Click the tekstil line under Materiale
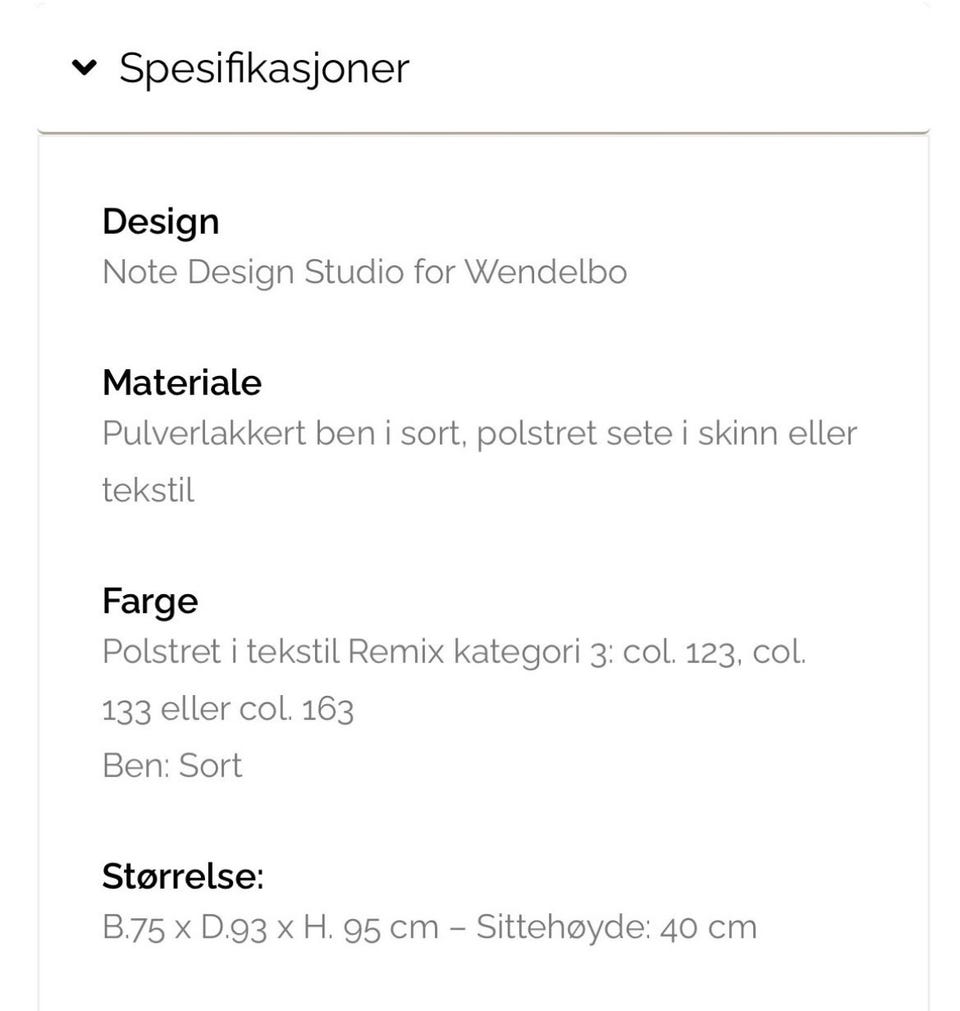The image size is (960, 1011). coord(148,490)
